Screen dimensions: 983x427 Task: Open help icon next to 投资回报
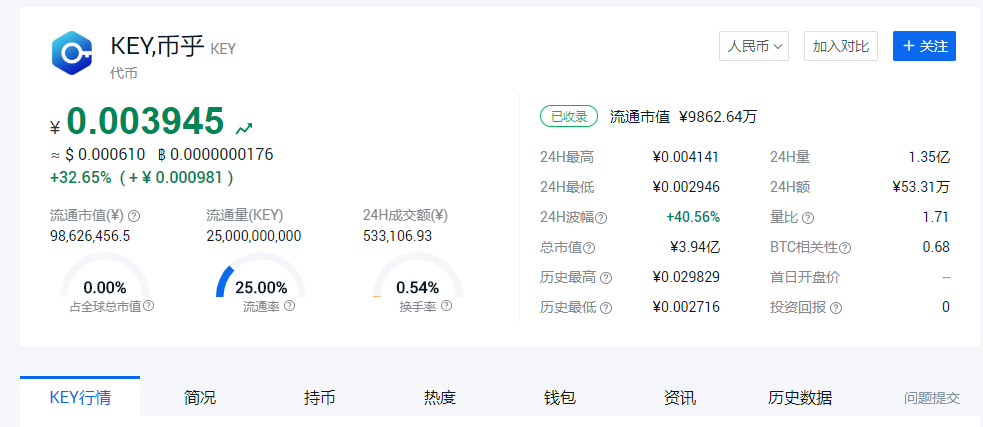tap(836, 308)
